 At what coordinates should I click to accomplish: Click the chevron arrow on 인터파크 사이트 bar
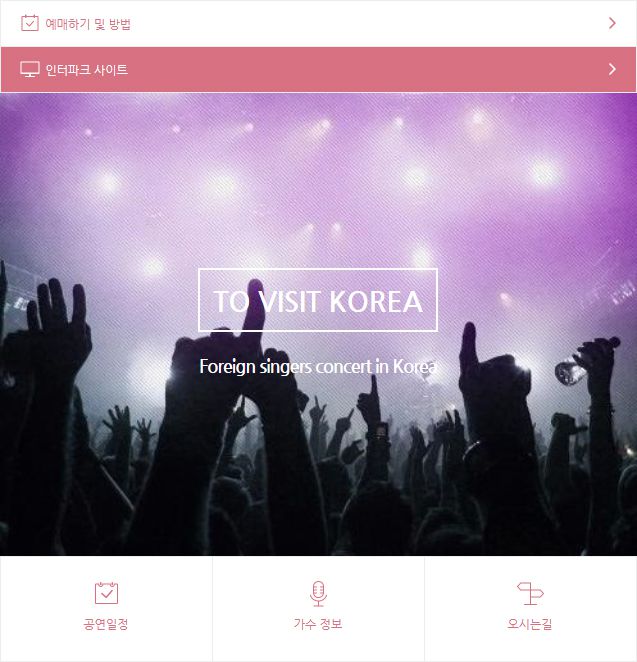coord(612,69)
